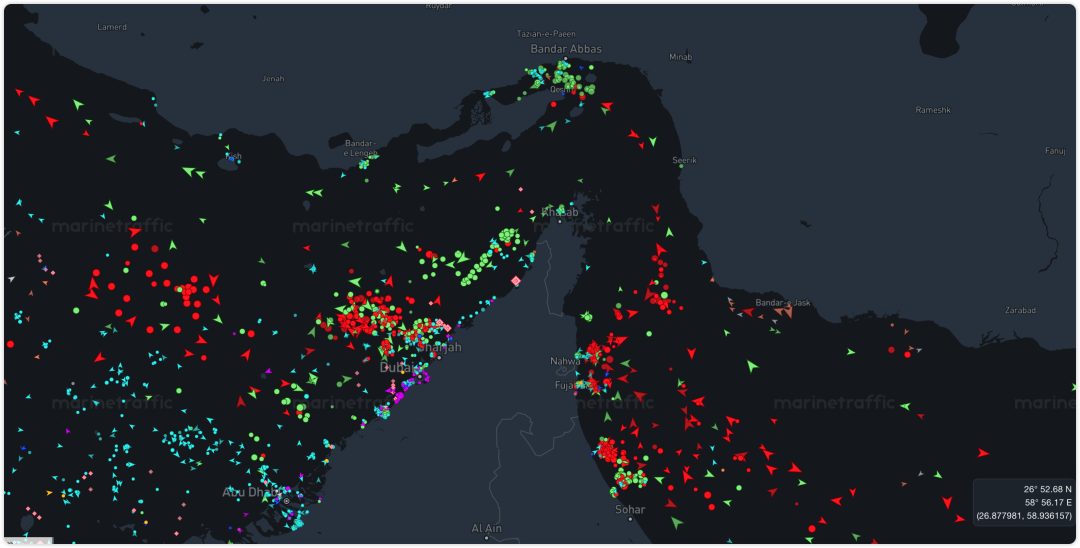This screenshot has width=1080, height=548.
Task: Select the green vessel dot at Seerik
Action: tap(680, 167)
